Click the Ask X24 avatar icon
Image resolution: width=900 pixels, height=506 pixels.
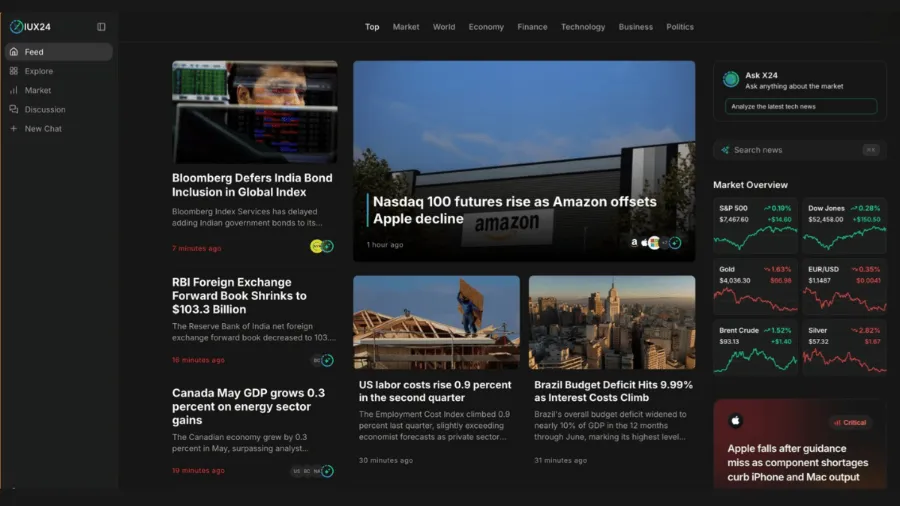[731, 79]
